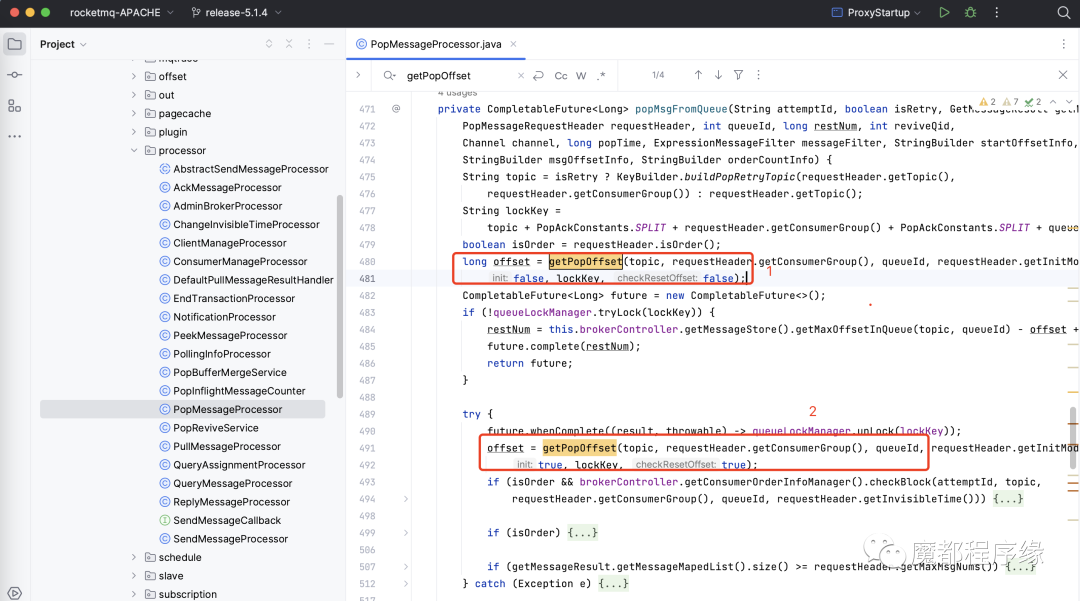Open the Project tool window folder icon
This screenshot has height=601, width=1080.
[x=14, y=44]
